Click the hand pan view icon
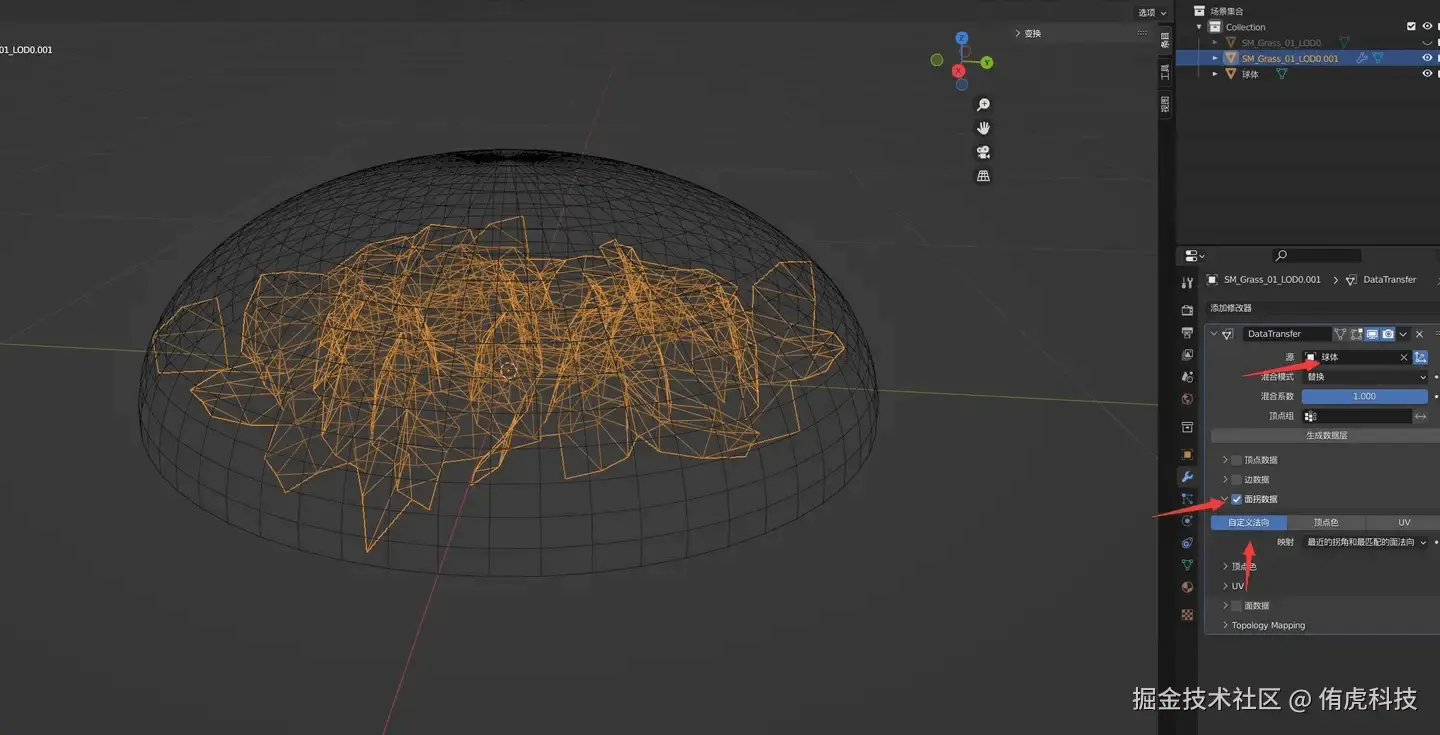The height and width of the screenshot is (735, 1440). [x=983, y=128]
